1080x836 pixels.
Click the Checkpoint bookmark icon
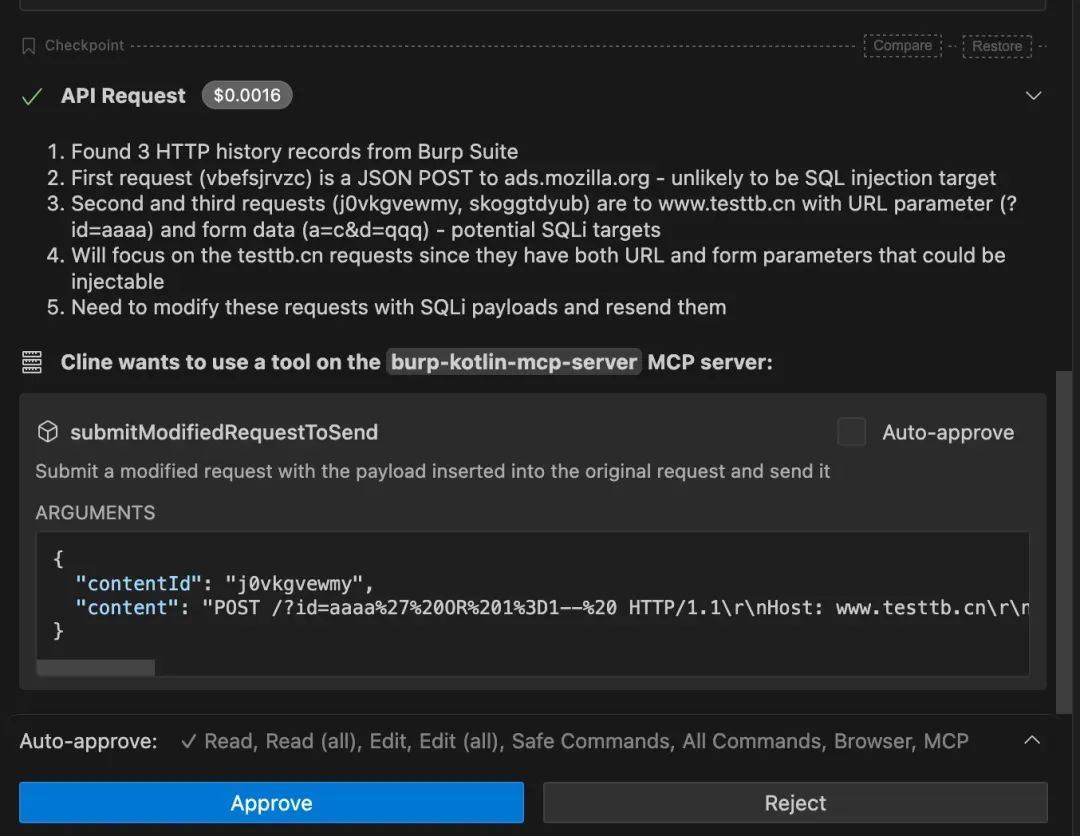tap(28, 46)
